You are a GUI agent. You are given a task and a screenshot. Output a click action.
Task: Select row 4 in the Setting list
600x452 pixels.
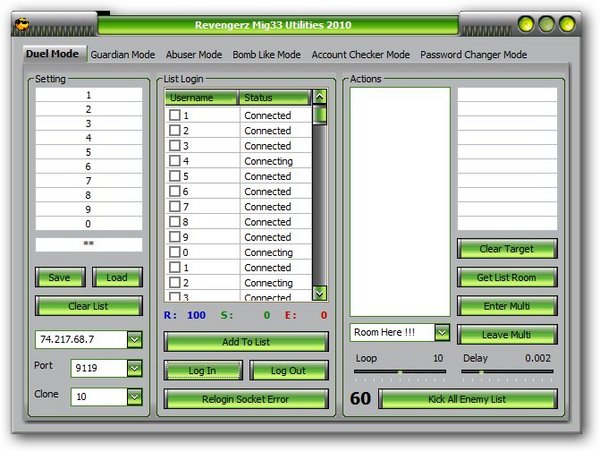89,138
